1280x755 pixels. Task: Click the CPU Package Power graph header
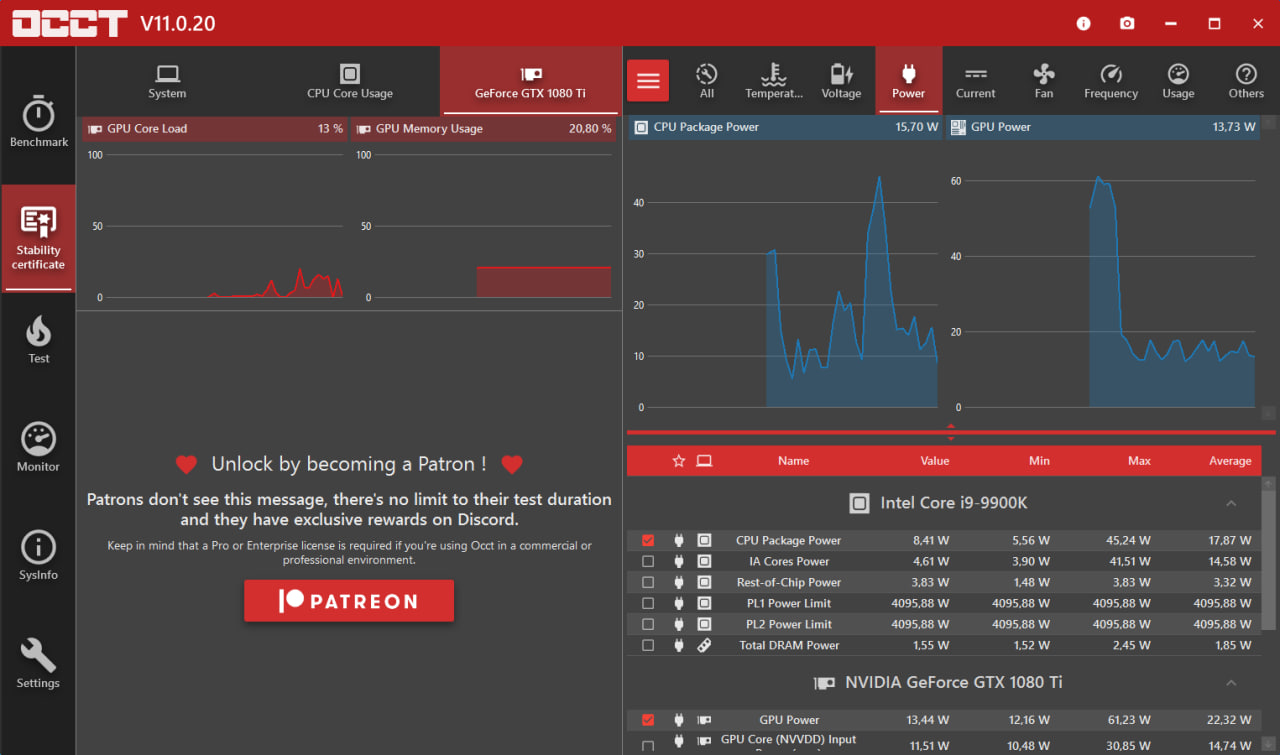pos(785,127)
